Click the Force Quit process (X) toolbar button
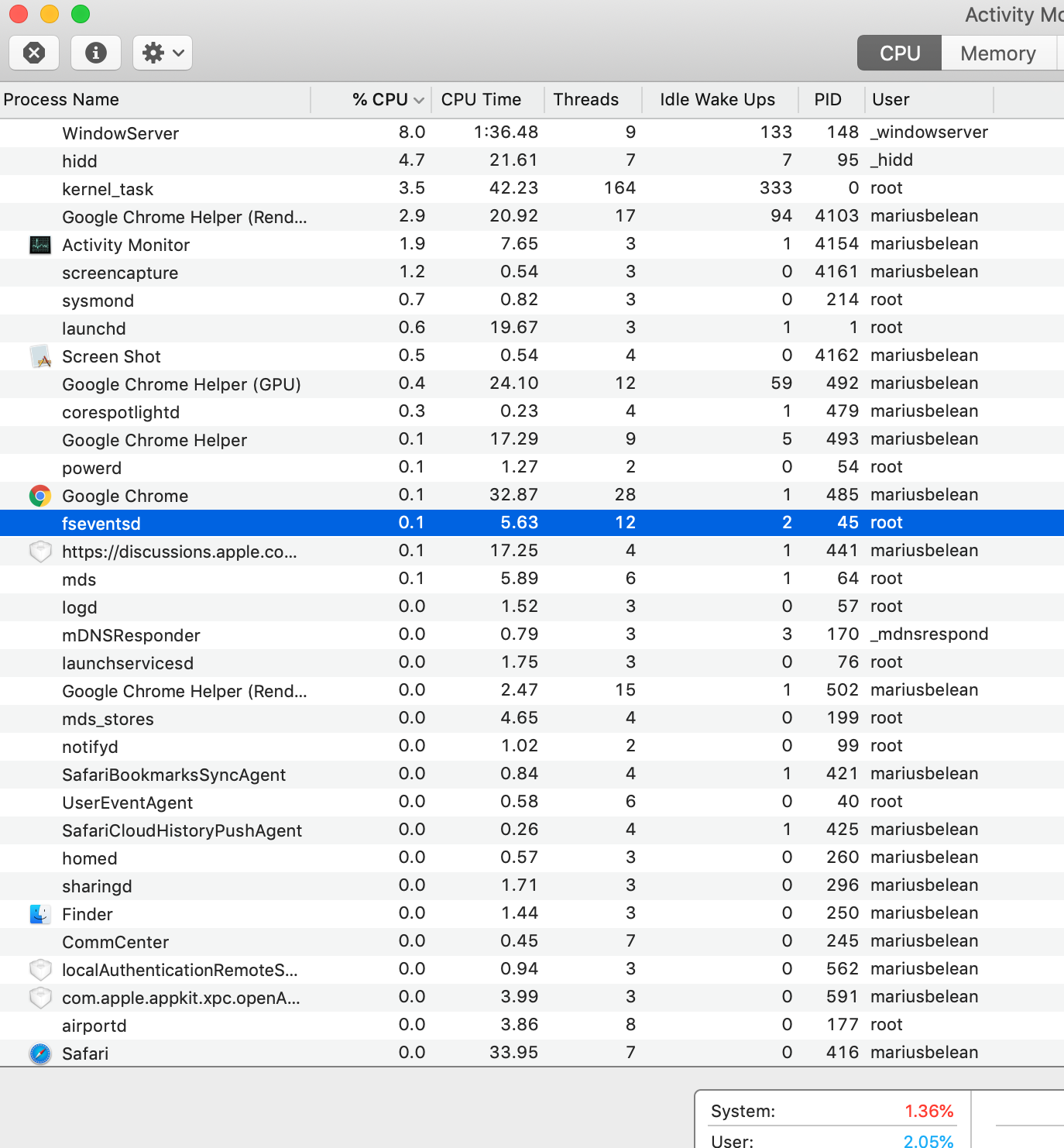 tap(34, 53)
